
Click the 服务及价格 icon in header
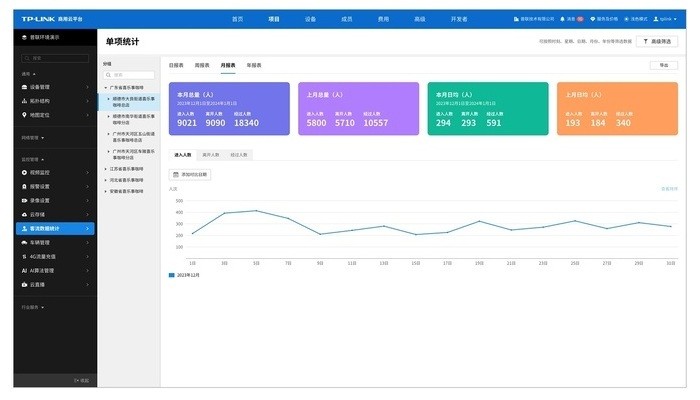click(x=593, y=19)
